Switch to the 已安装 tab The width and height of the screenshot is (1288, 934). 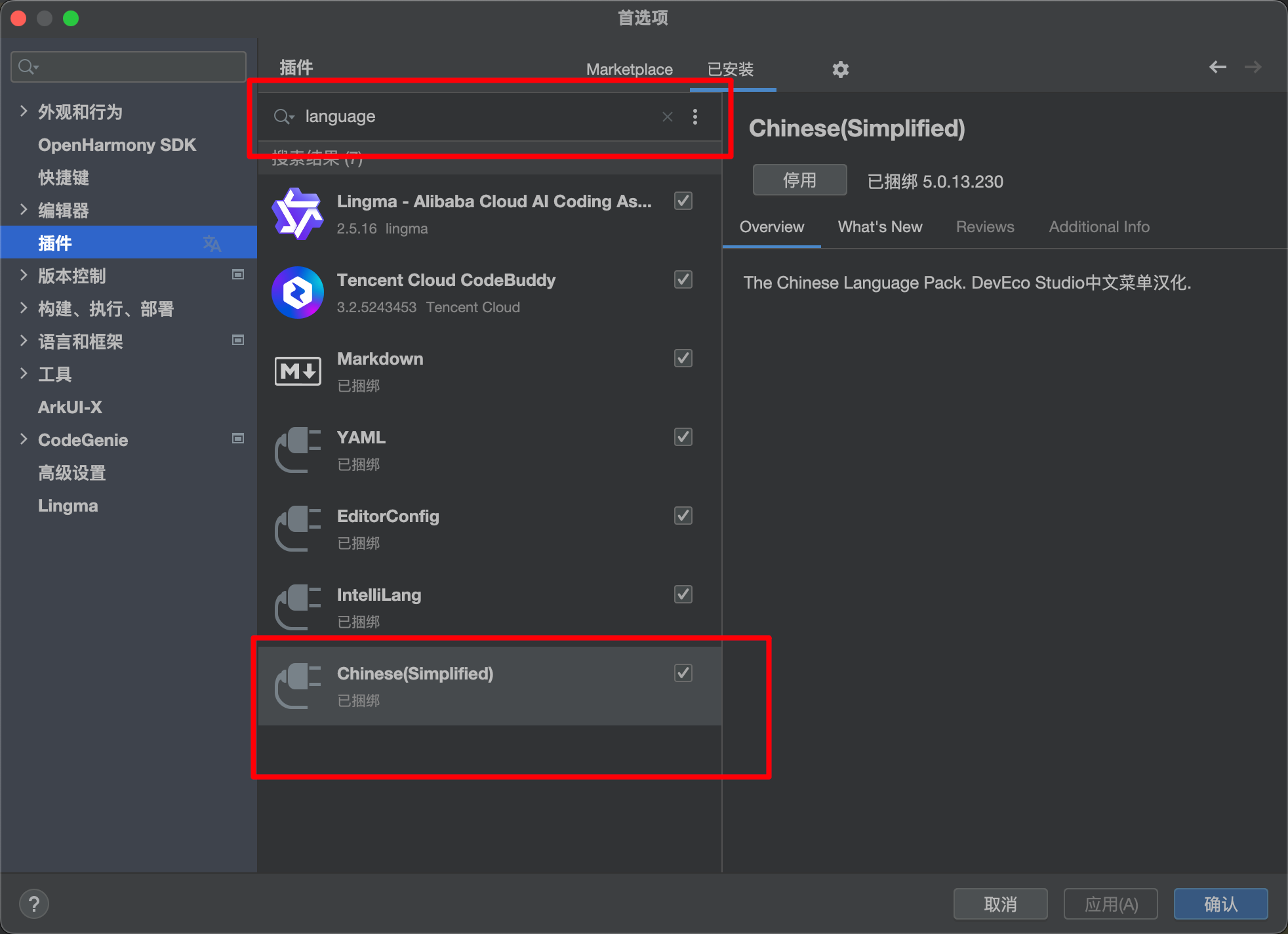[x=731, y=70]
